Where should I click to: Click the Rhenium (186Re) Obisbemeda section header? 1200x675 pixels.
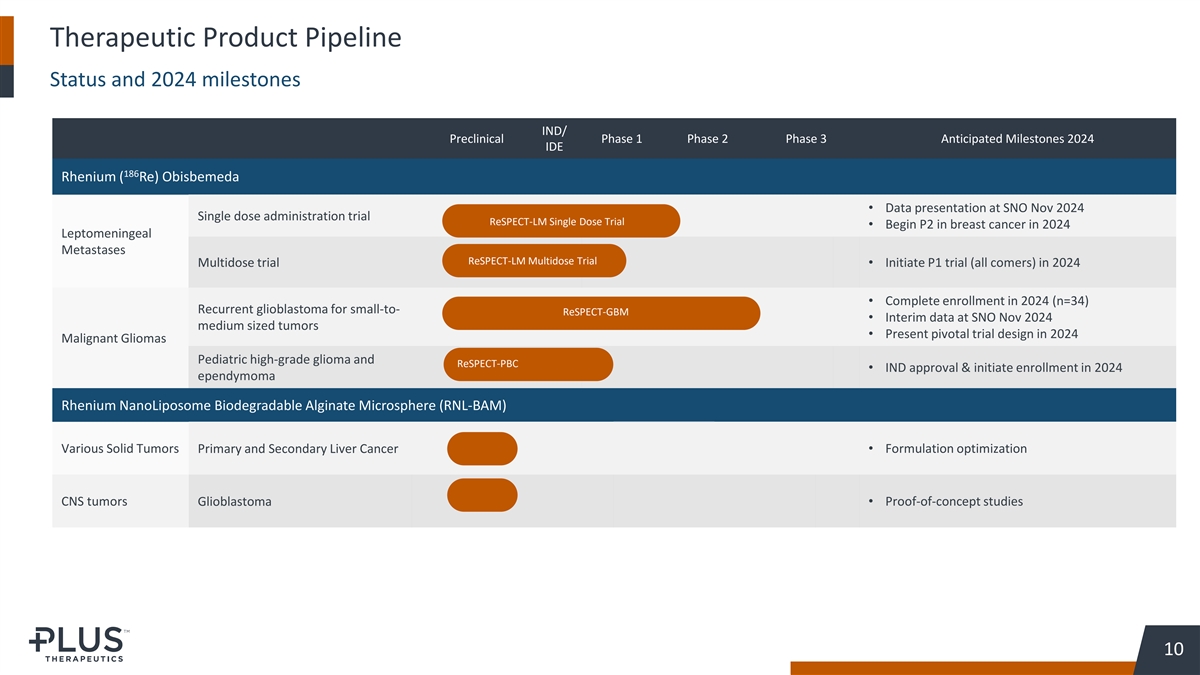[150, 177]
